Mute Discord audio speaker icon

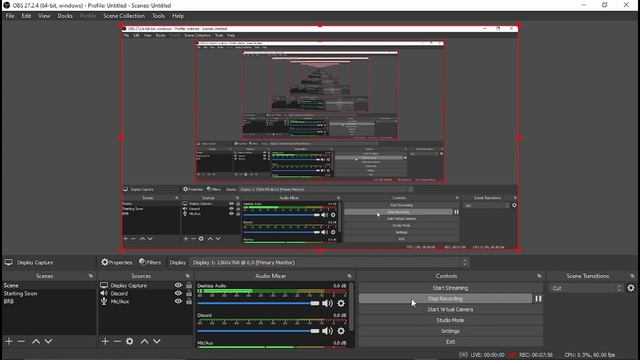pyautogui.click(x=327, y=331)
